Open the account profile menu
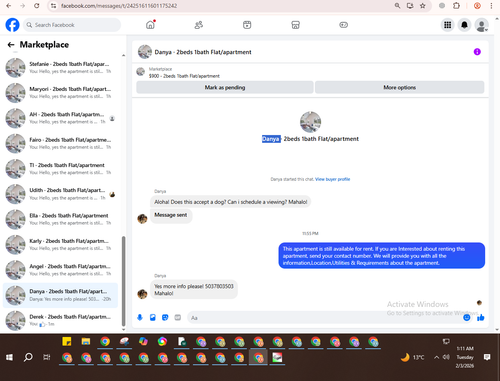The image size is (500, 381). click(481, 25)
